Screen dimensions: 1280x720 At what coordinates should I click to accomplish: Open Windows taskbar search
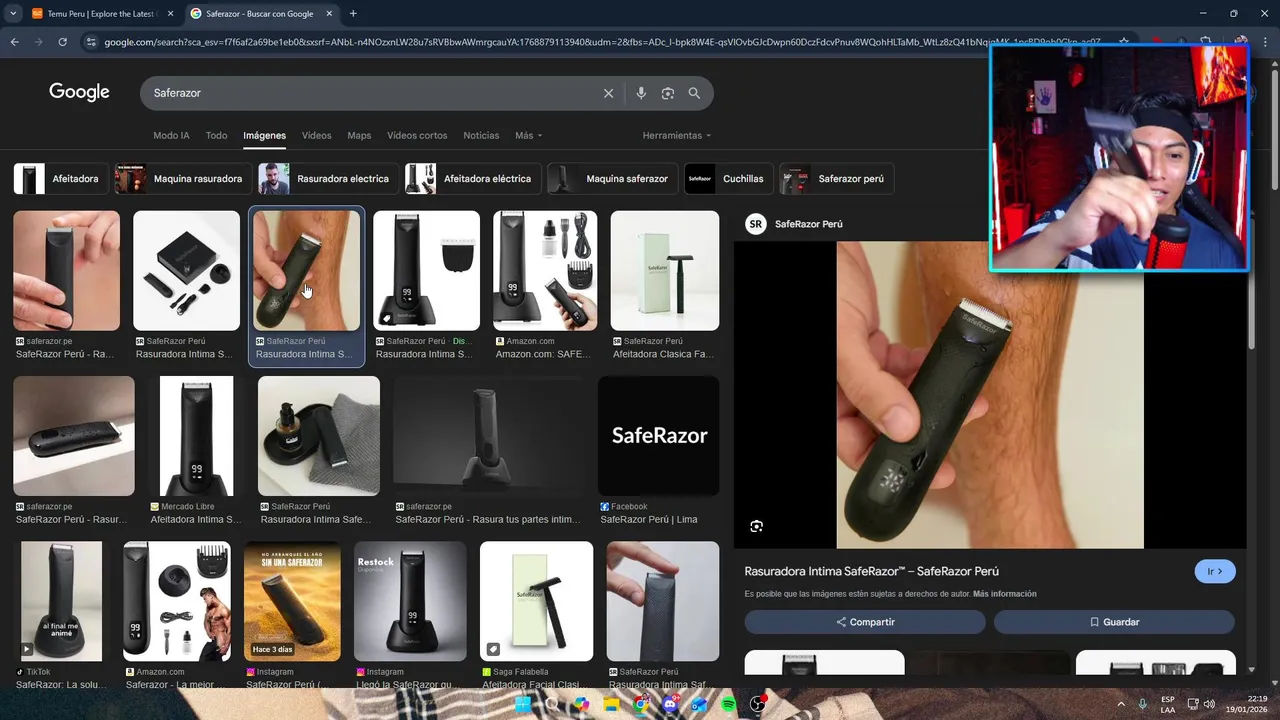pyautogui.click(x=551, y=704)
